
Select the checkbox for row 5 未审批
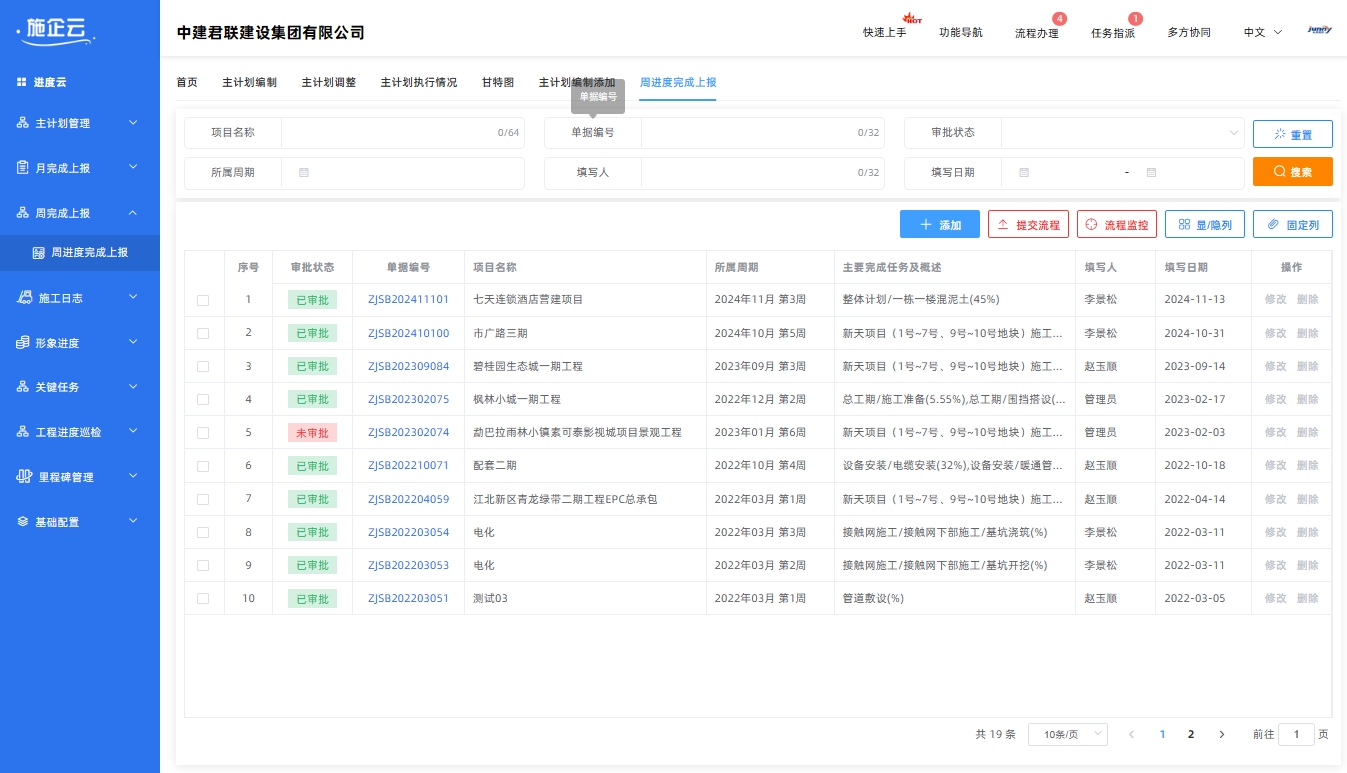tap(203, 433)
